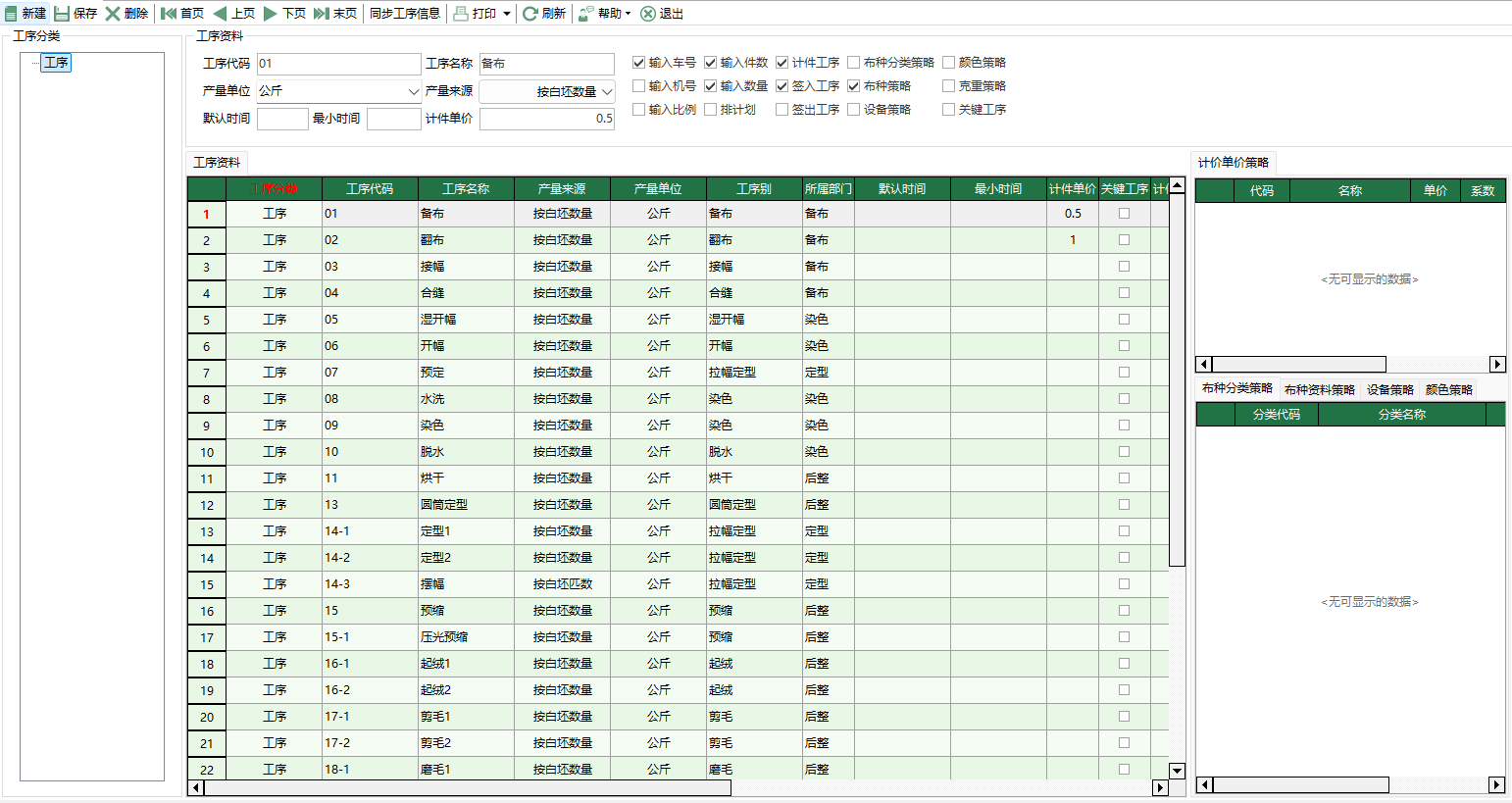Select the 布种资料策略 tab
The image size is (1512, 803).
pos(1319,388)
